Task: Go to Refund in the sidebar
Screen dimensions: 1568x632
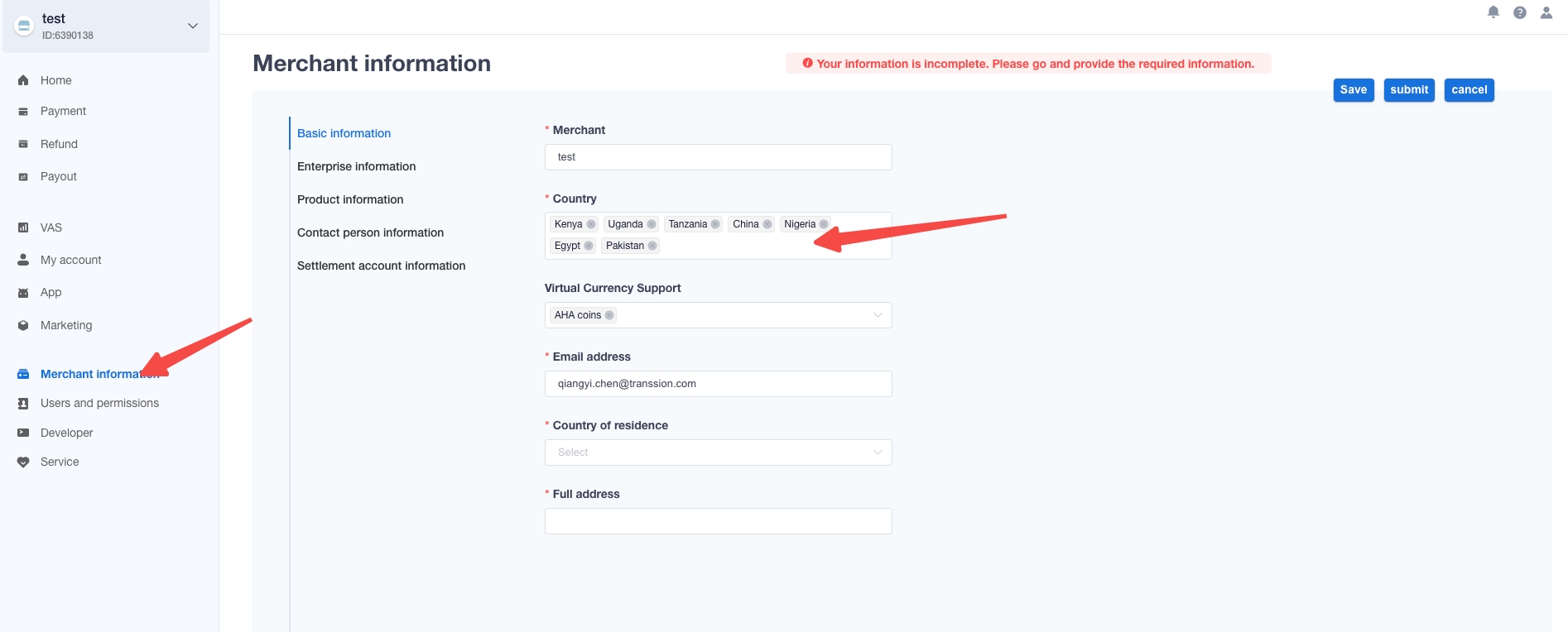Action: point(59,144)
